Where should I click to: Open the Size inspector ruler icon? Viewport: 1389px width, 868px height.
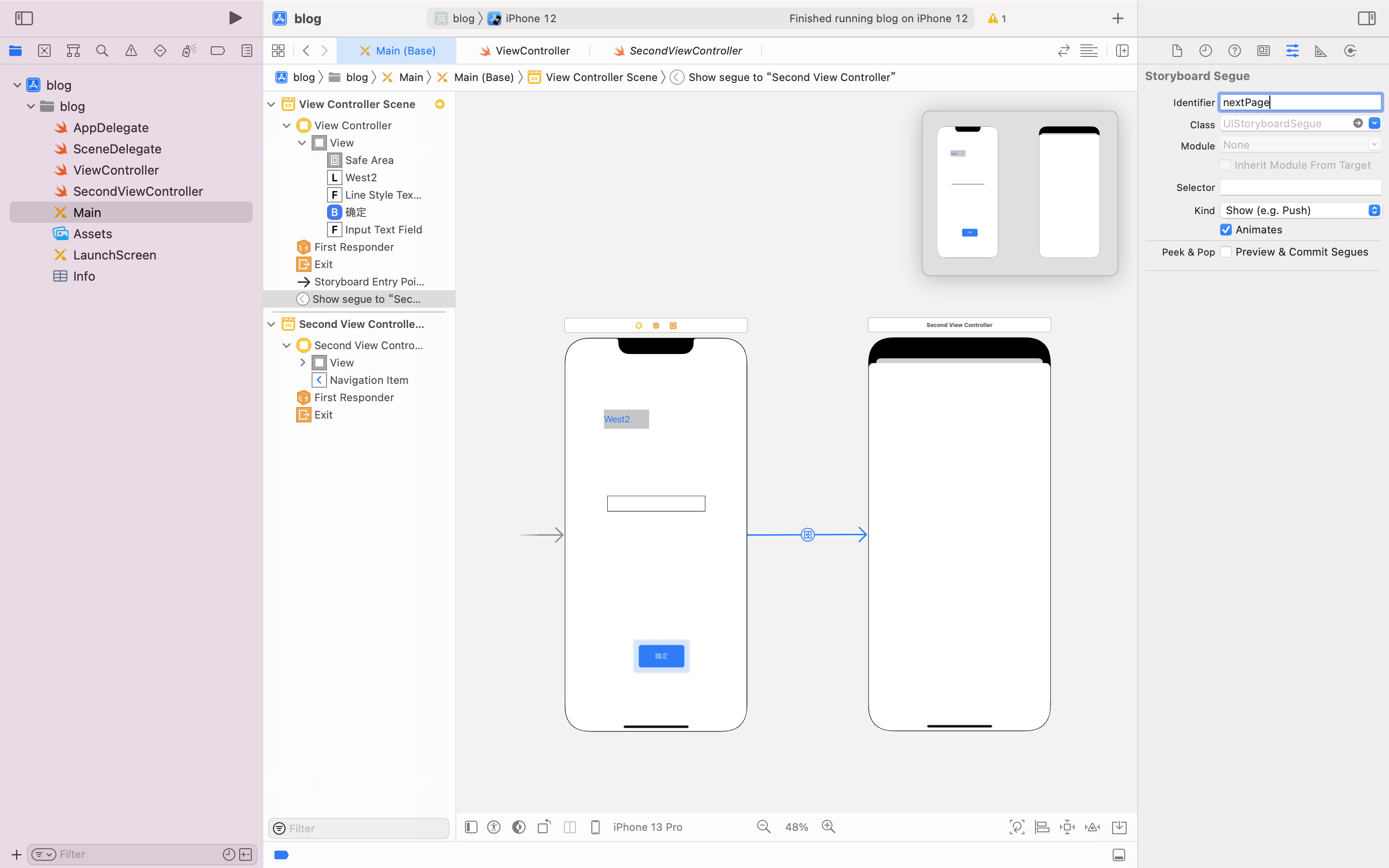[x=1321, y=51]
